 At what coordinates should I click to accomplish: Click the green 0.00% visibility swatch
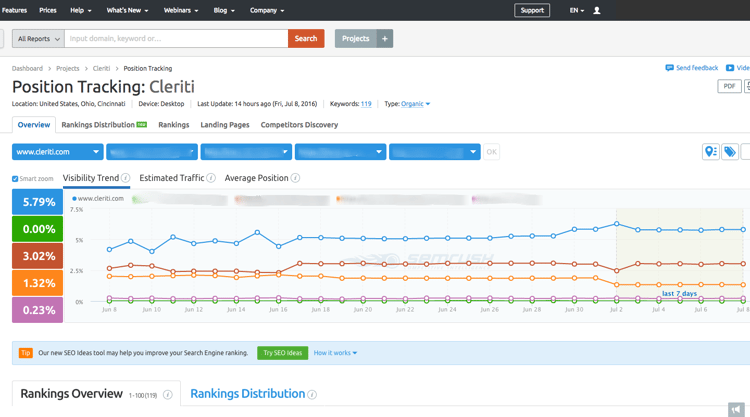pos(37,229)
